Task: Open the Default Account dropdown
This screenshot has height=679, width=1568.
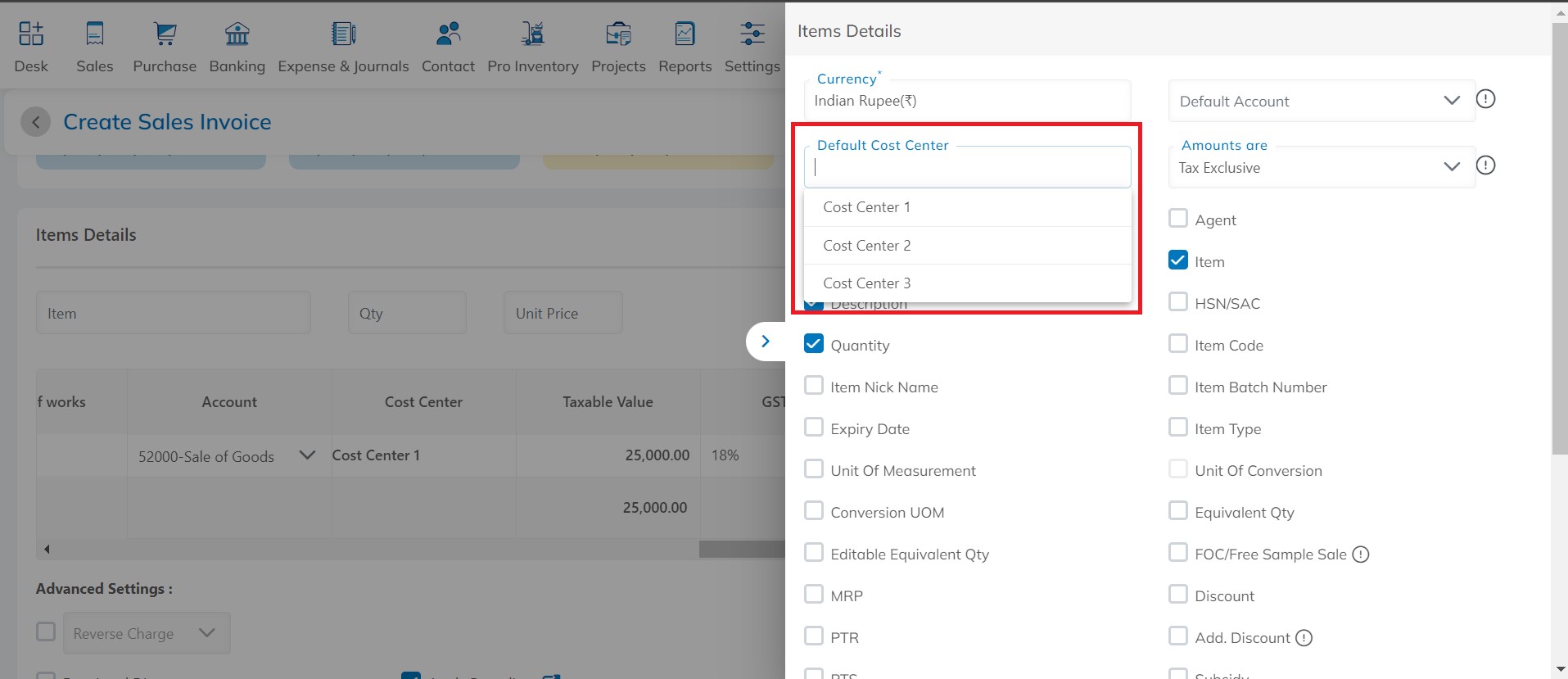Action: 1321,101
